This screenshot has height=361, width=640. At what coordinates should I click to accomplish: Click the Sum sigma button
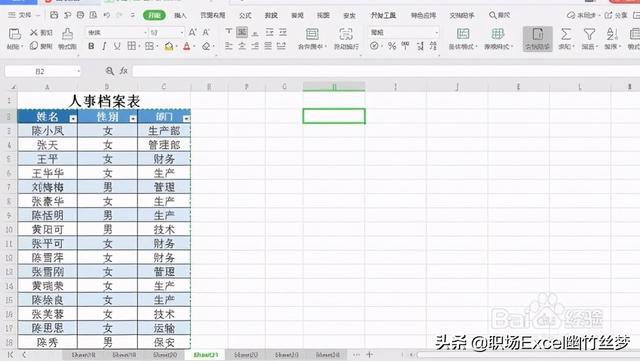tap(566, 38)
